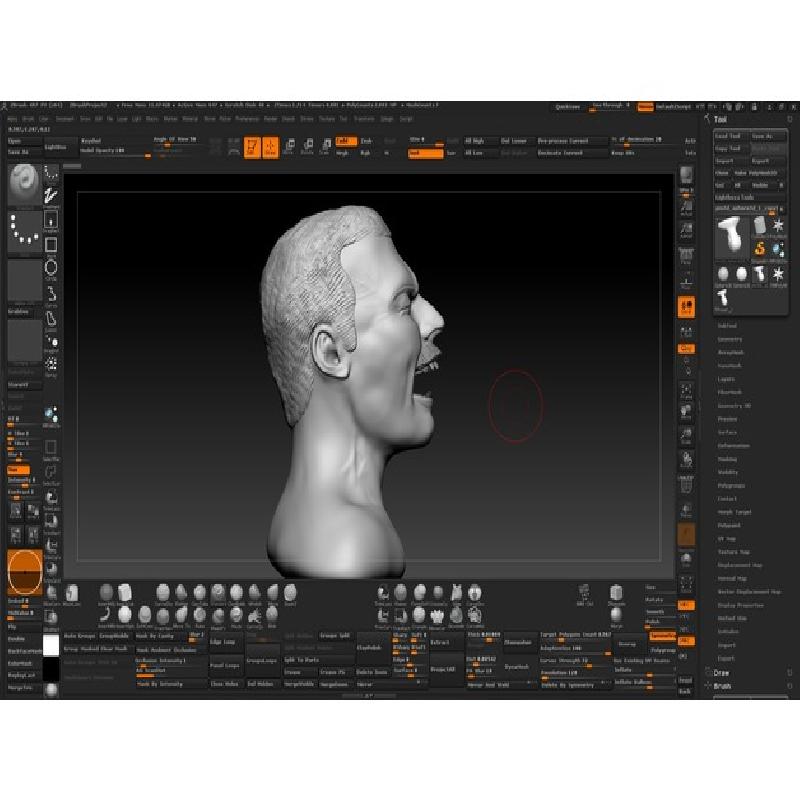
Task: Select the Rect selection shape icon
Action: pos(51,246)
